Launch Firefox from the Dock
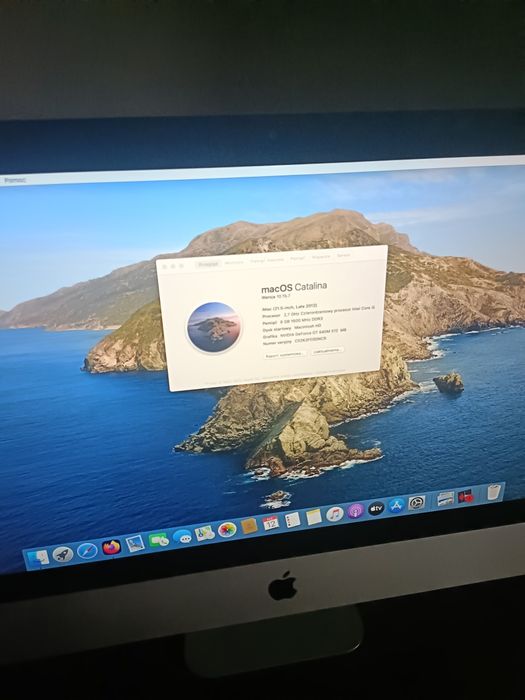The width and height of the screenshot is (525, 700). (111, 547)
